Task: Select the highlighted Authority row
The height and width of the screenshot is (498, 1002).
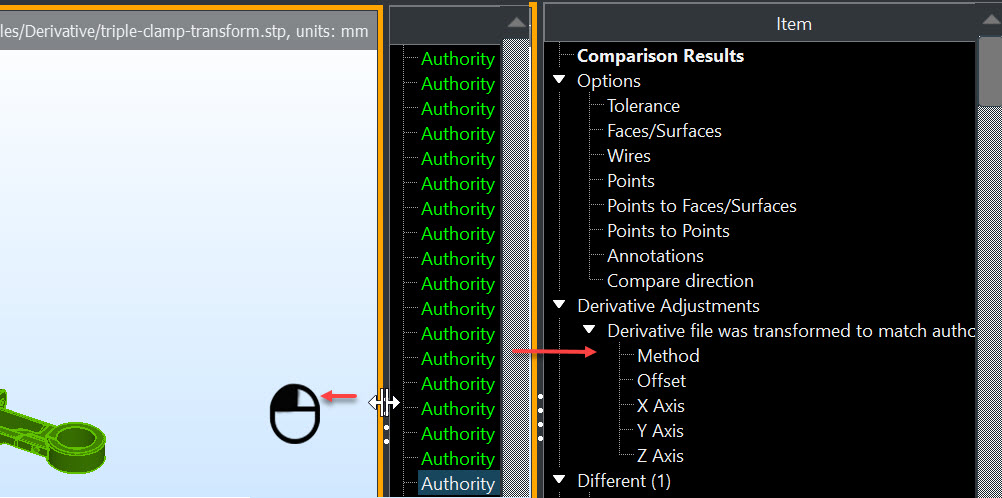Action: click(458, 484)
